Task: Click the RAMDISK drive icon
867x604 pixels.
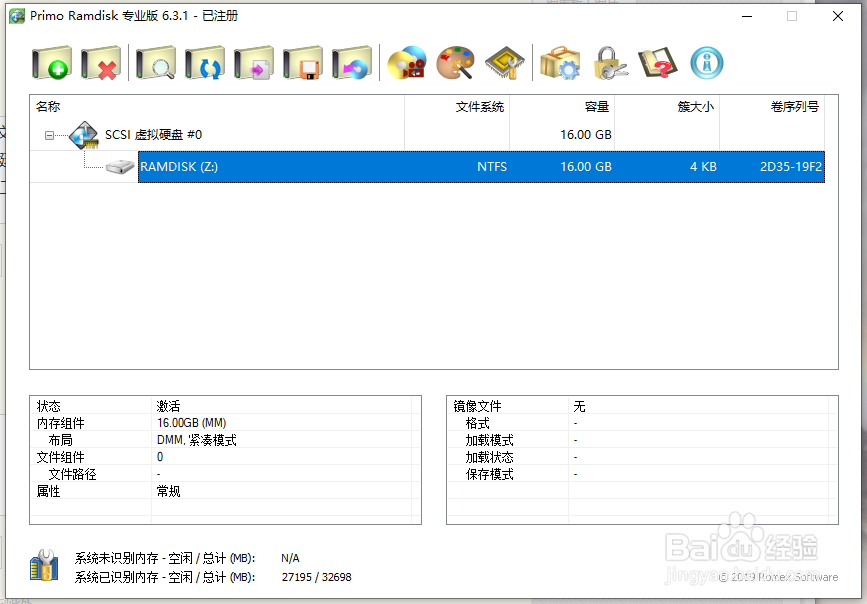Action: click(120, 166)
